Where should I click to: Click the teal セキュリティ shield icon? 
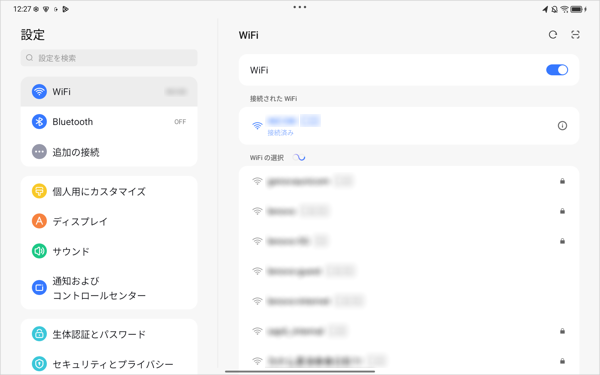pos(39,364)
